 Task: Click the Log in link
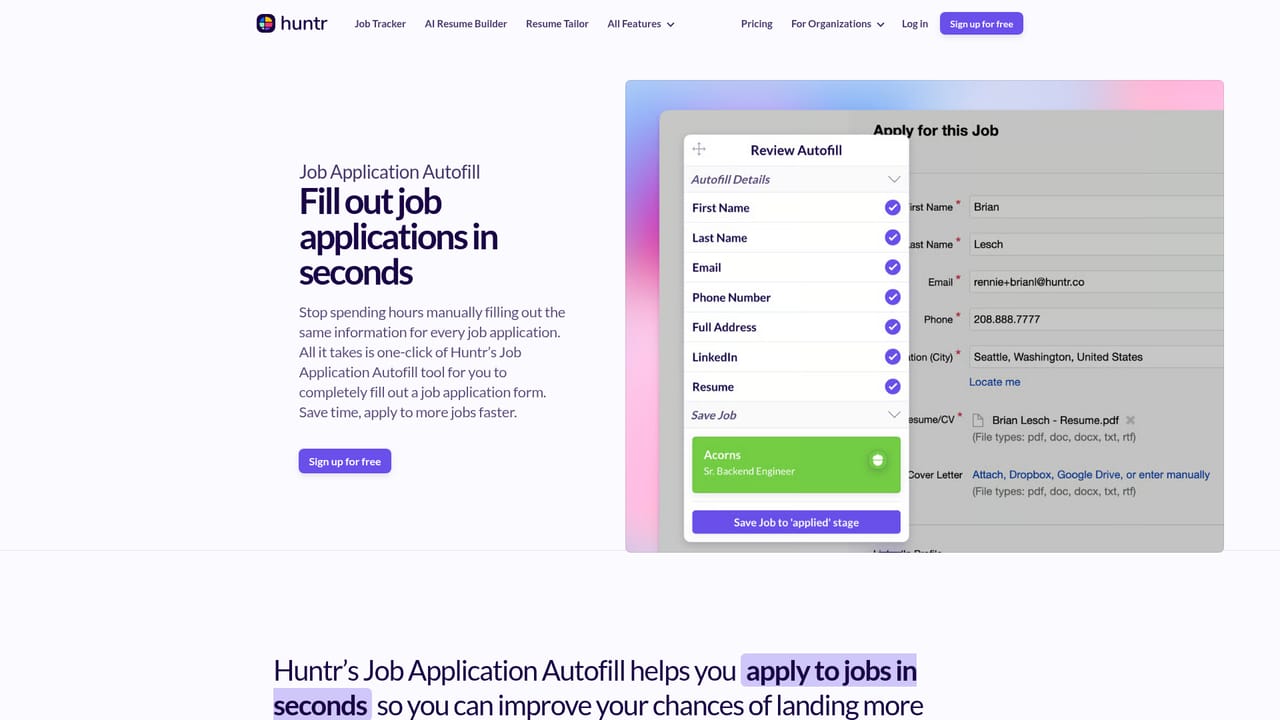tap(915, 24)
